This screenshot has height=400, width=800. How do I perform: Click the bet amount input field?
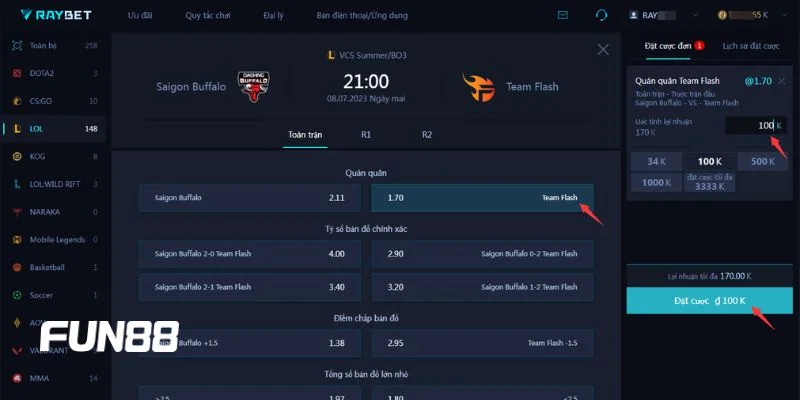755,125
